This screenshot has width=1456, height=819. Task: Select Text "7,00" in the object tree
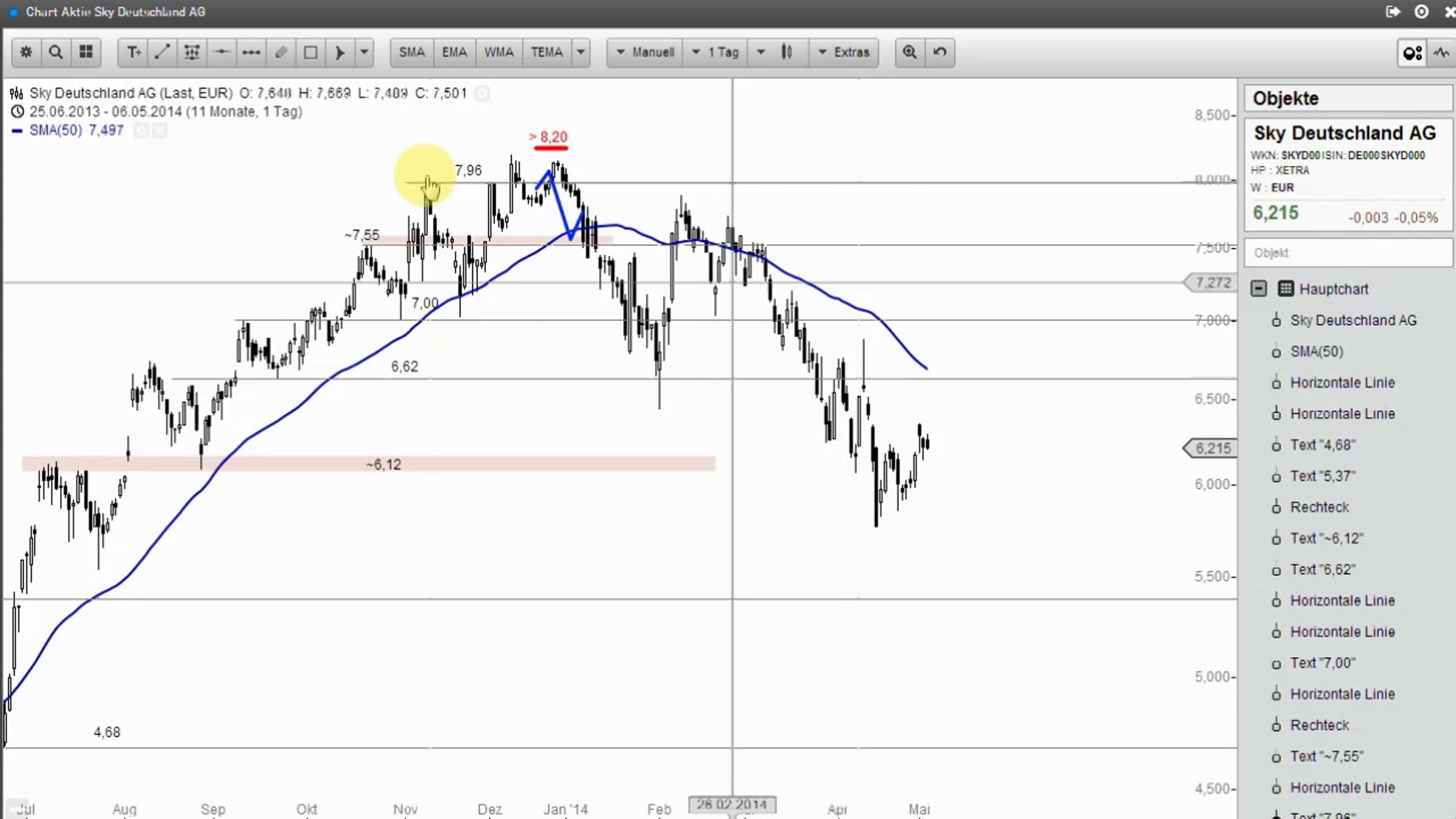tap(1323, 663)
